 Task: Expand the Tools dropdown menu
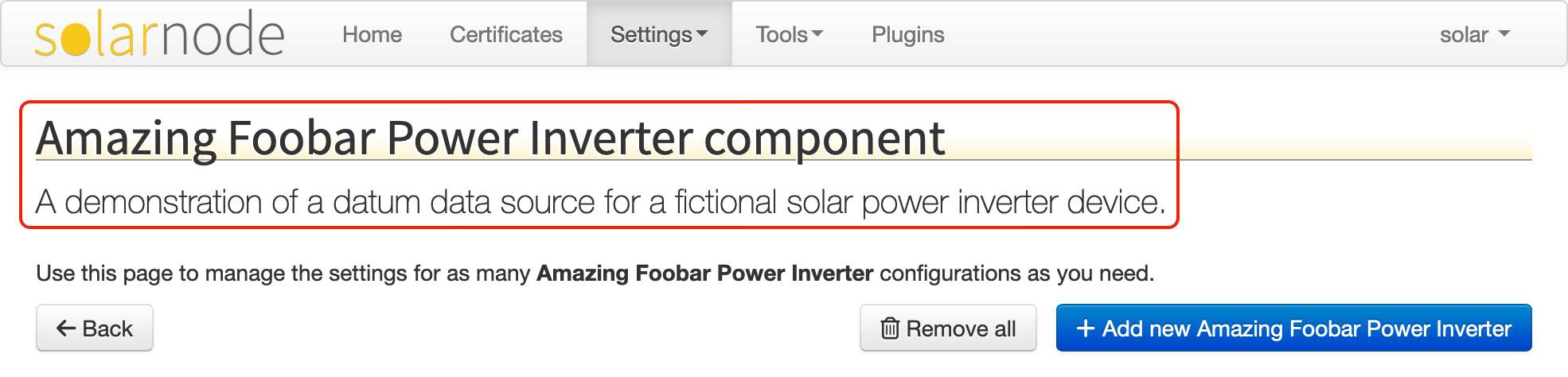coord(789,35)
